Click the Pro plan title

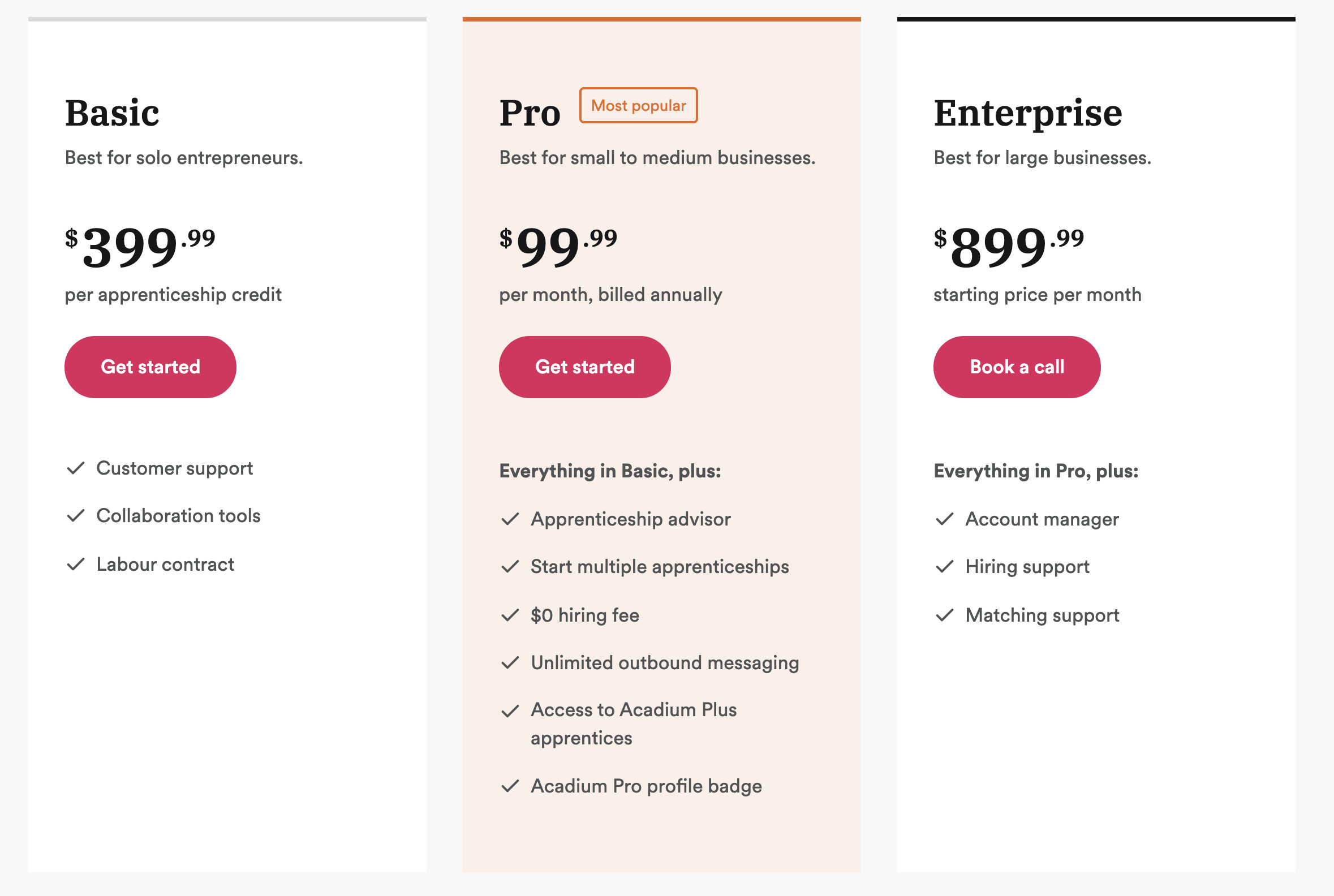530,113
